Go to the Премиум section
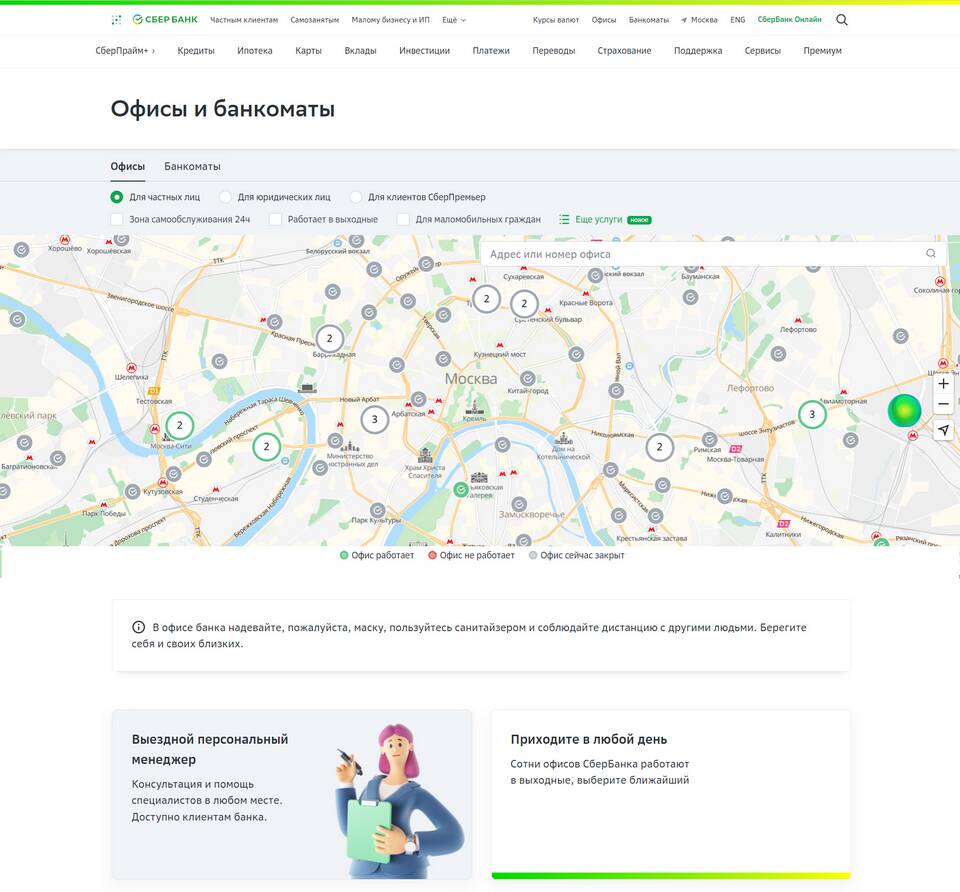The image size is (960, 892). point(822,51)
